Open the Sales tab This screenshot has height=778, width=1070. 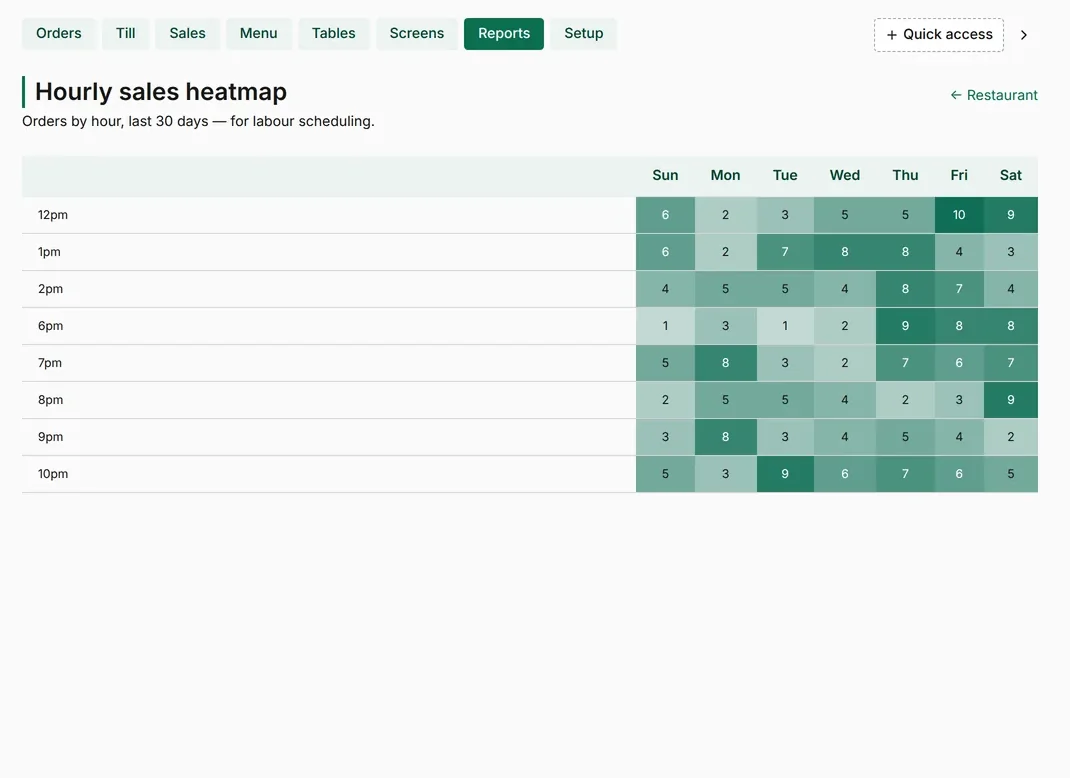[188, 33]
